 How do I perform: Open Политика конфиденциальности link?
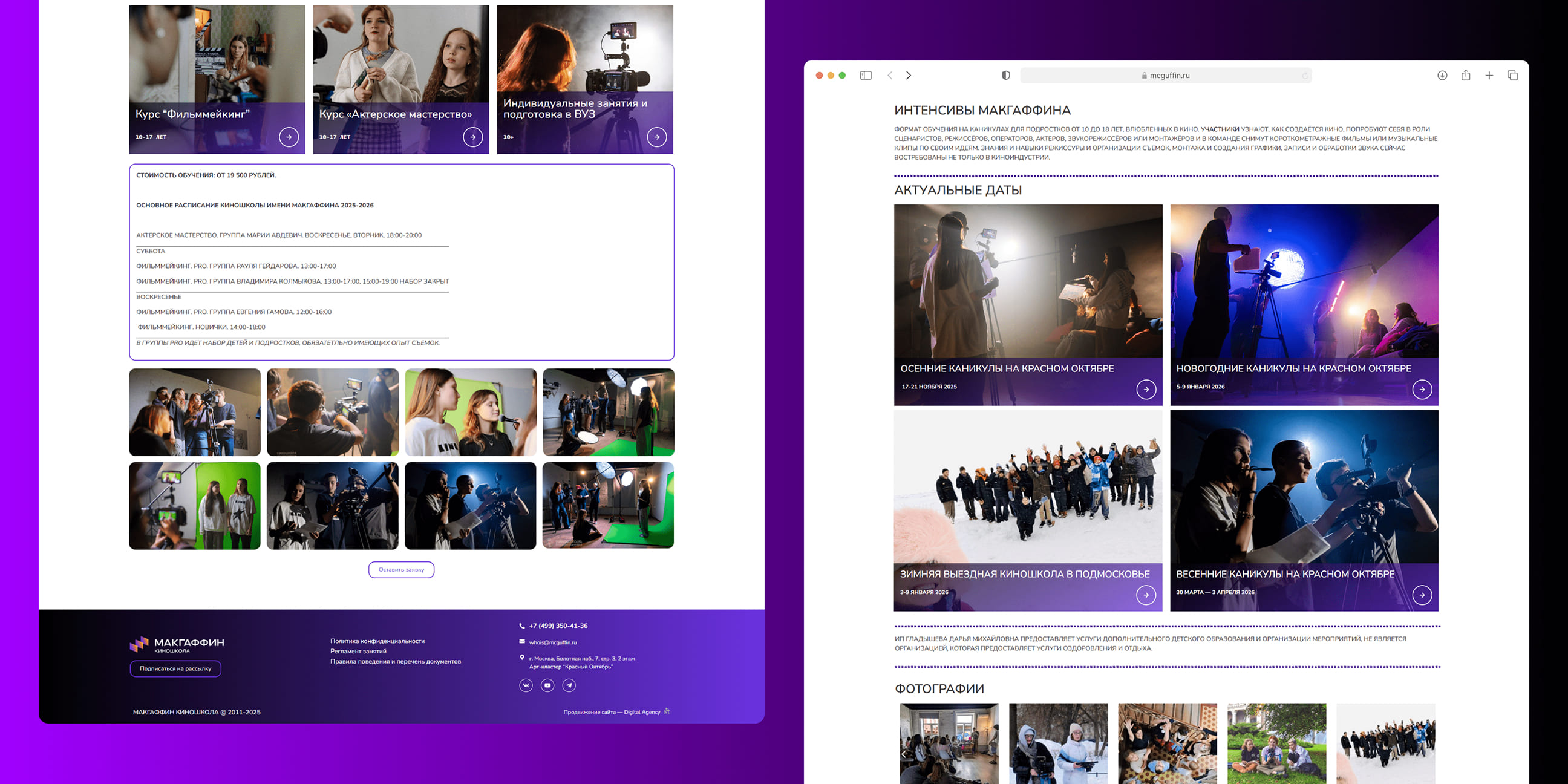click(377, 641)
